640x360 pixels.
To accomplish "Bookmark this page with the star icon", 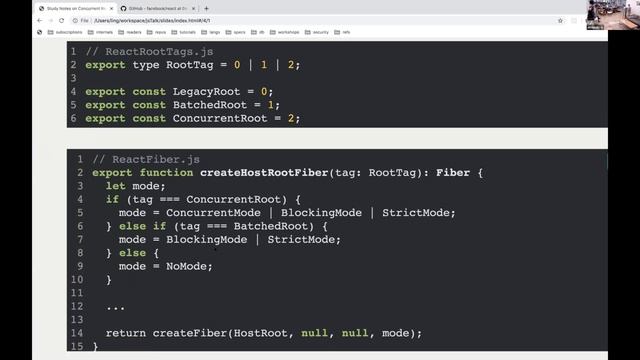I will (x=560, y=21).
